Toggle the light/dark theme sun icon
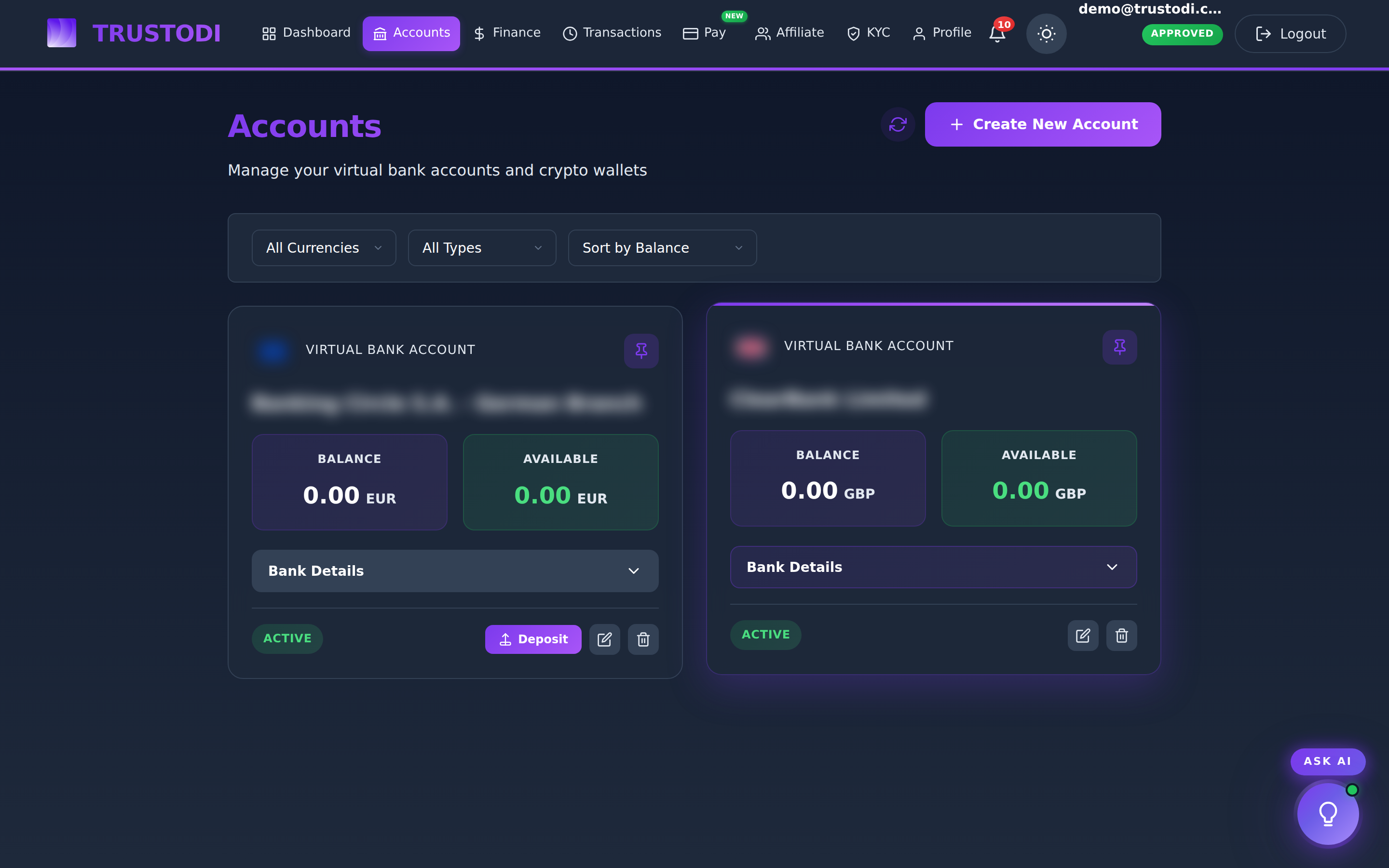Screen dimensions: 1389x868 point(1047,34)
